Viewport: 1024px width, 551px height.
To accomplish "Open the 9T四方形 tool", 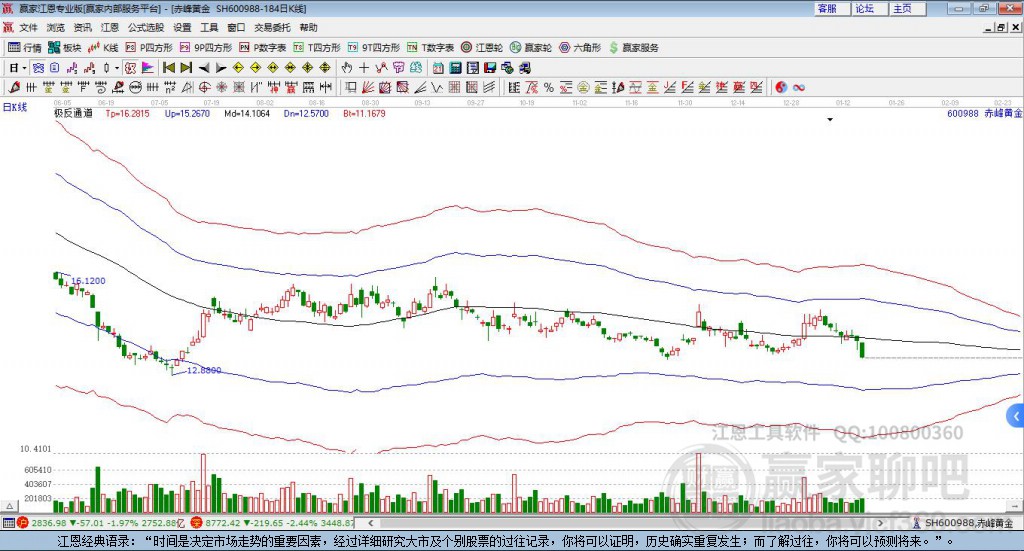I will (374, 48).
